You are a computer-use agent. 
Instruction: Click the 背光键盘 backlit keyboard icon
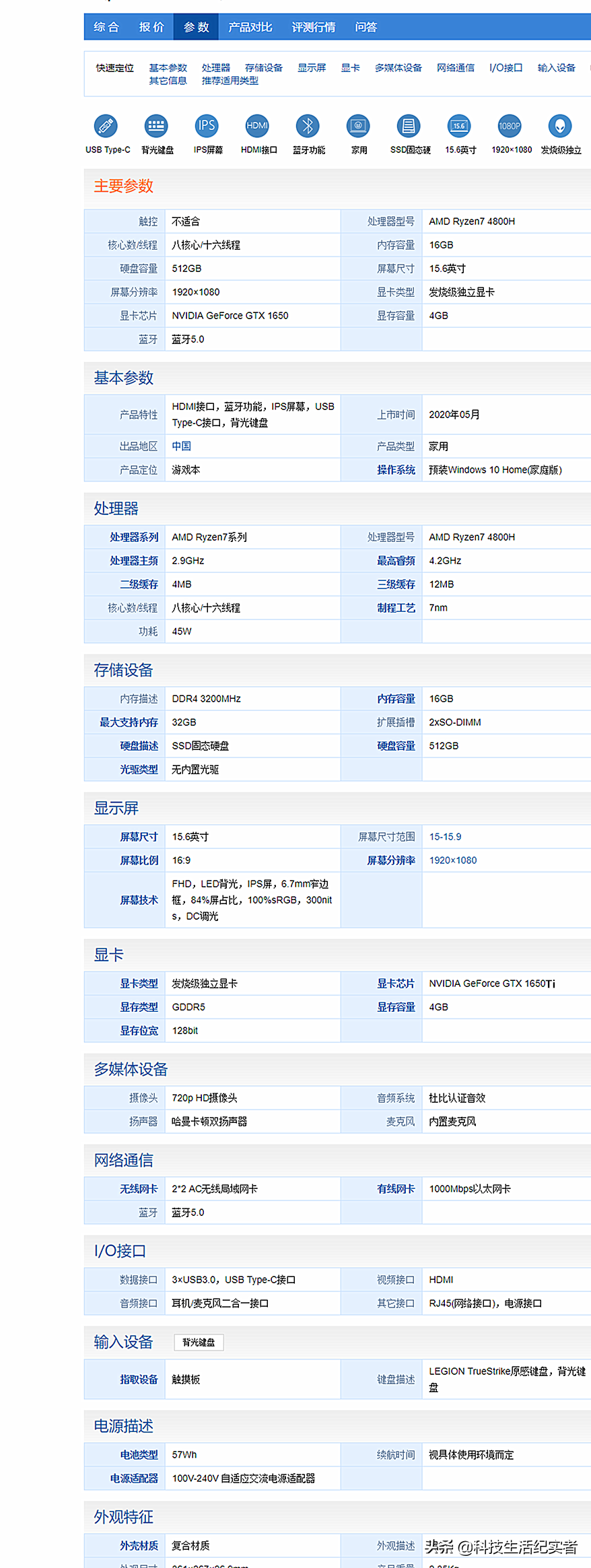click(156, 126)
